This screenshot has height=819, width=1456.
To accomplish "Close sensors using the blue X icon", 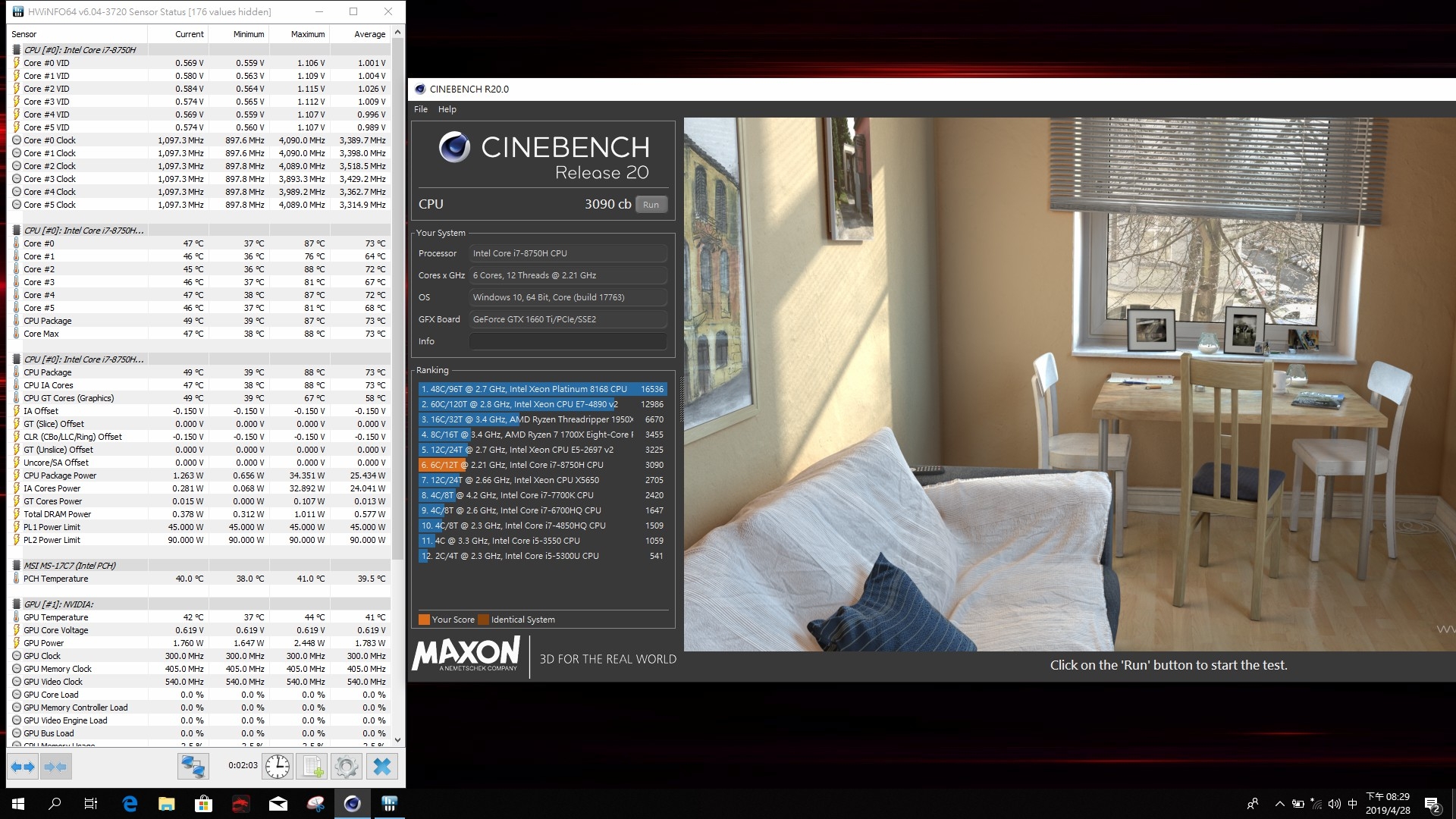I will point(382,767).
